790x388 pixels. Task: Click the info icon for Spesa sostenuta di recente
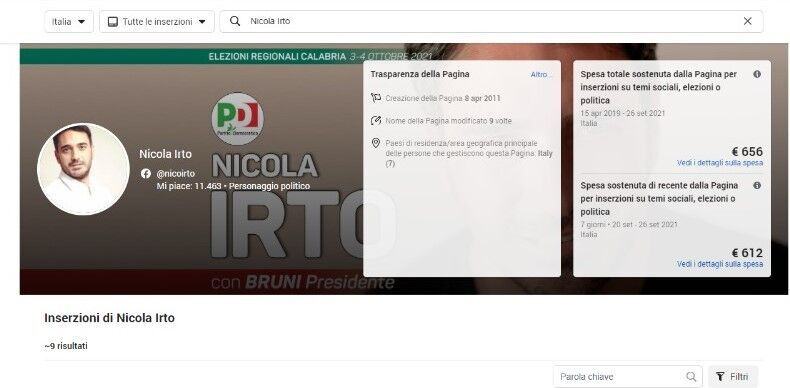pyautogui.click(x=757, y=185)
